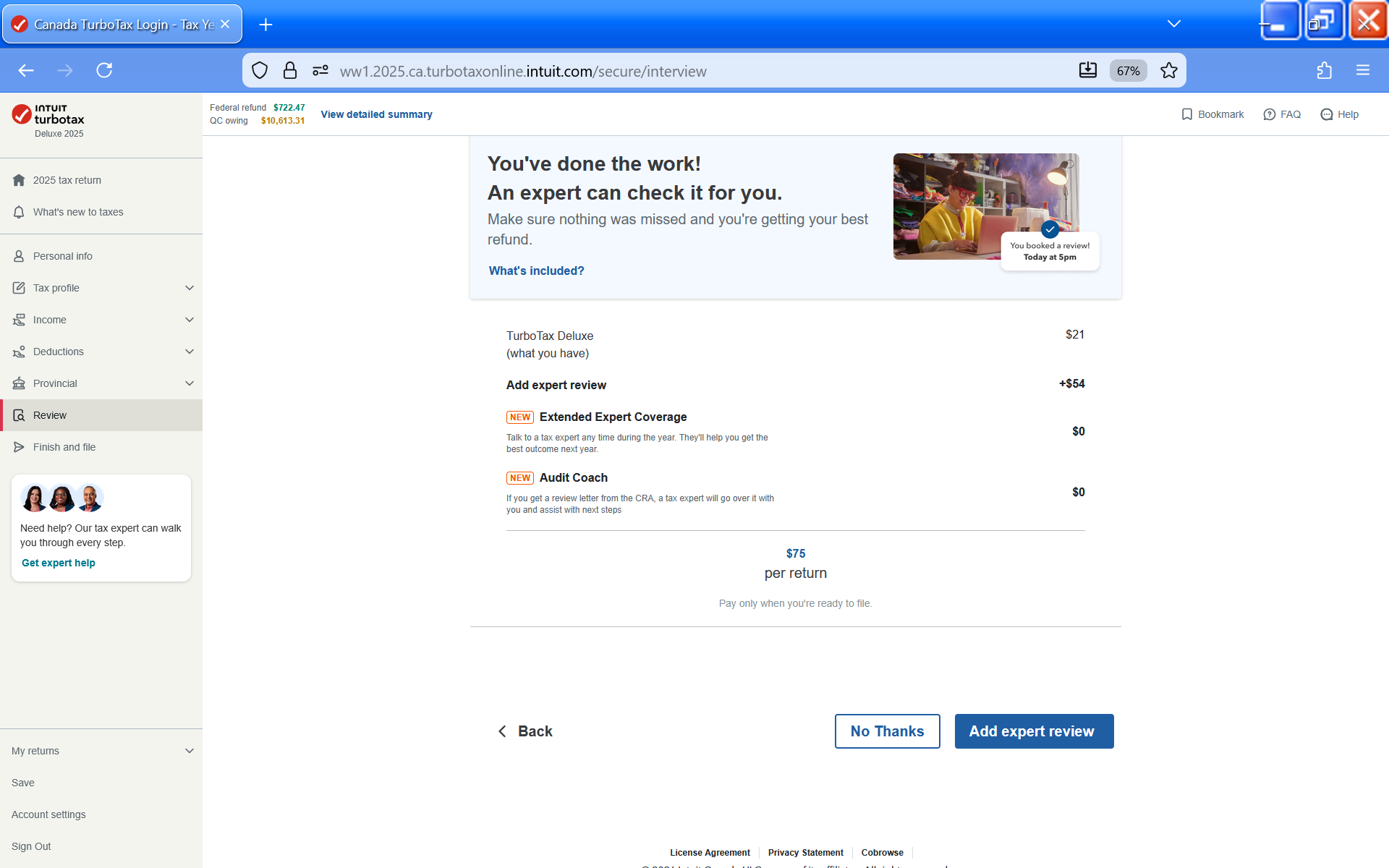This screenshot has width=1389, height=868.
Task: Expand the Income sidebar section
Action: click(x=190, y=320)
